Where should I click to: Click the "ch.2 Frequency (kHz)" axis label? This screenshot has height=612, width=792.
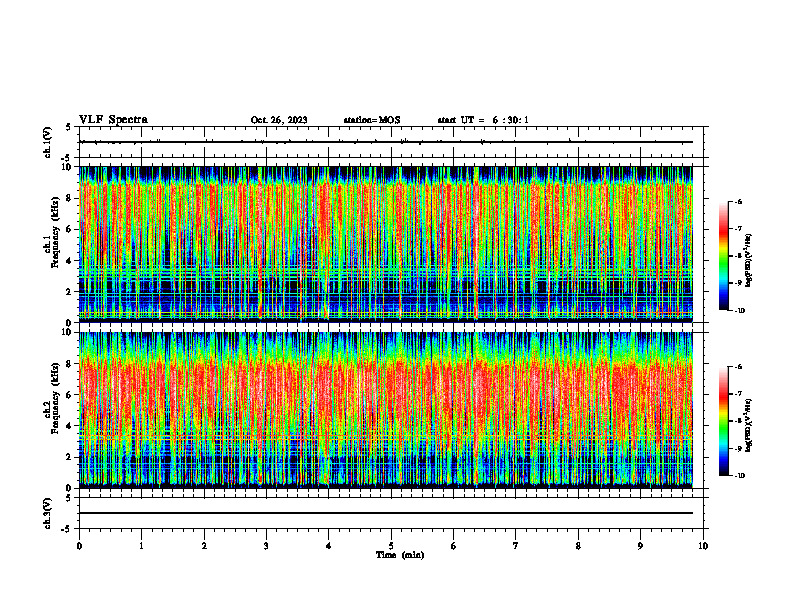(x=54, y=397)
